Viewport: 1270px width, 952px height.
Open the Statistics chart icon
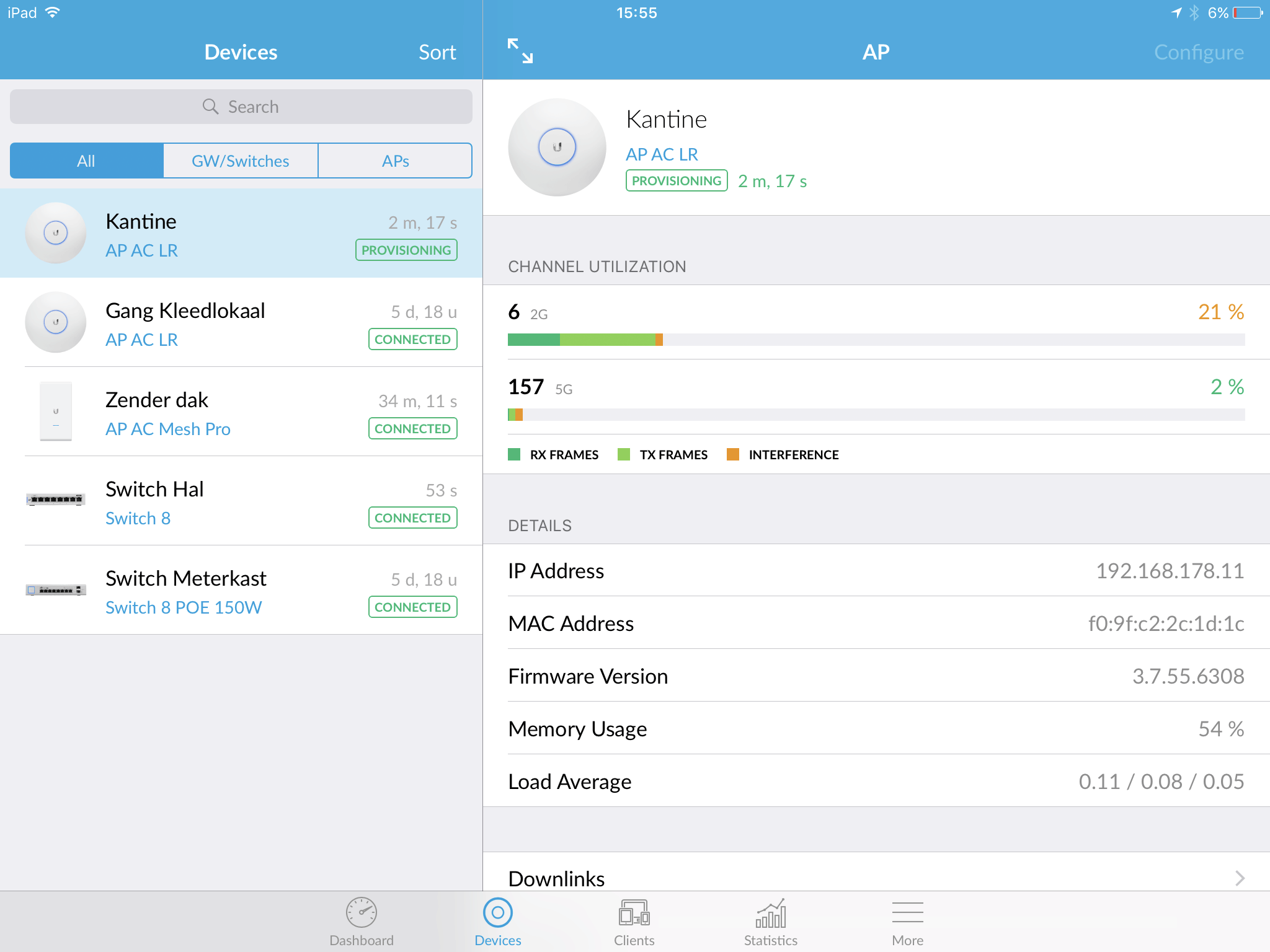(x=770, y=913)
